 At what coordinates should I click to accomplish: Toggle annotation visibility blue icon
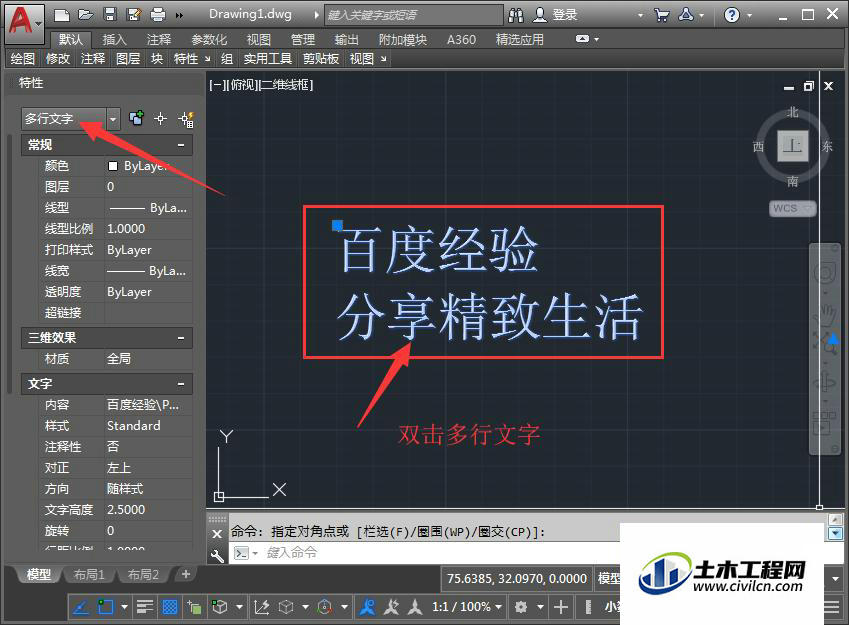pos(367,607)
